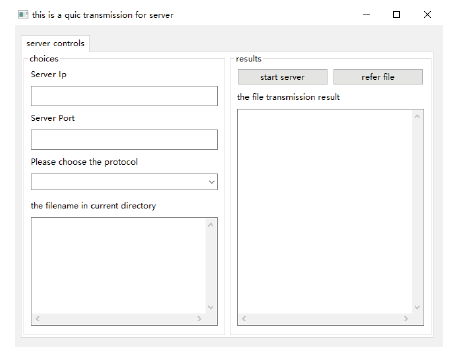The height and width of the screenshot is (360, 456).
Task: Click the transmission result scroll up arrow
Action: coord(417,117)
